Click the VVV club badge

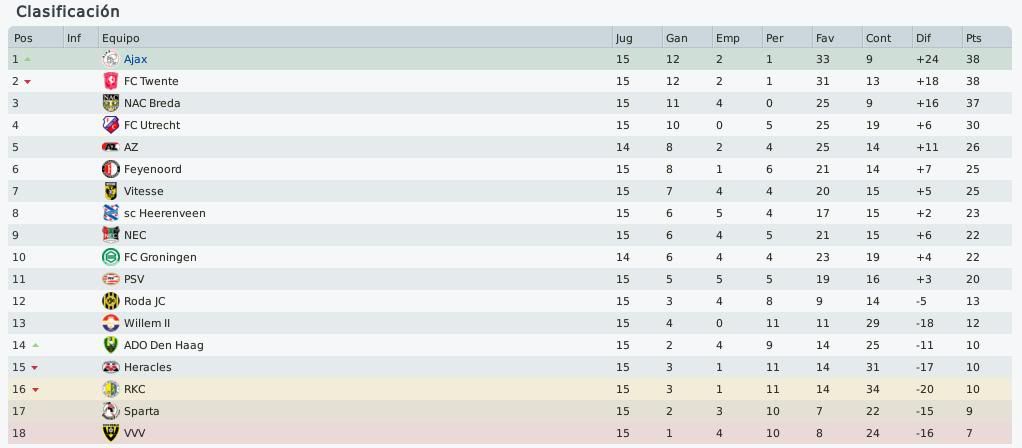pyautogui.click(x=110, y=433)
